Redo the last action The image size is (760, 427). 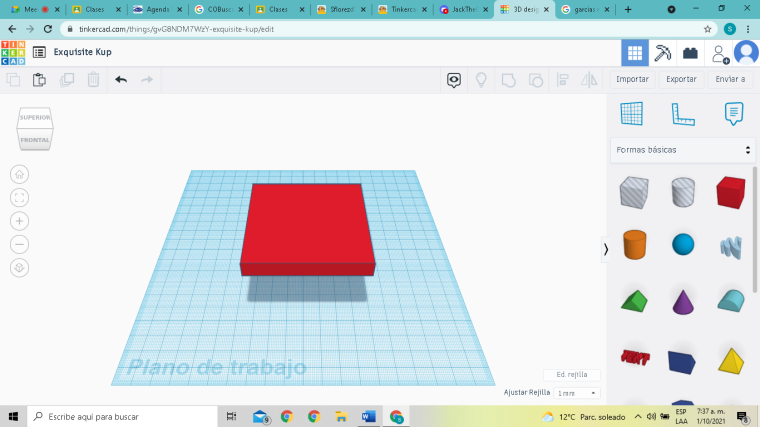[x=147, y=79]
